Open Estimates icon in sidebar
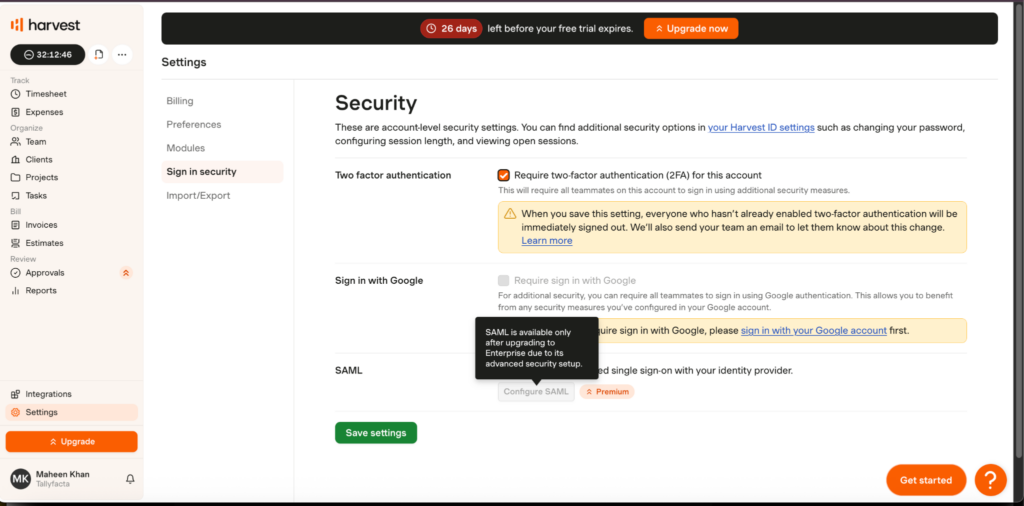 point(16,243)
